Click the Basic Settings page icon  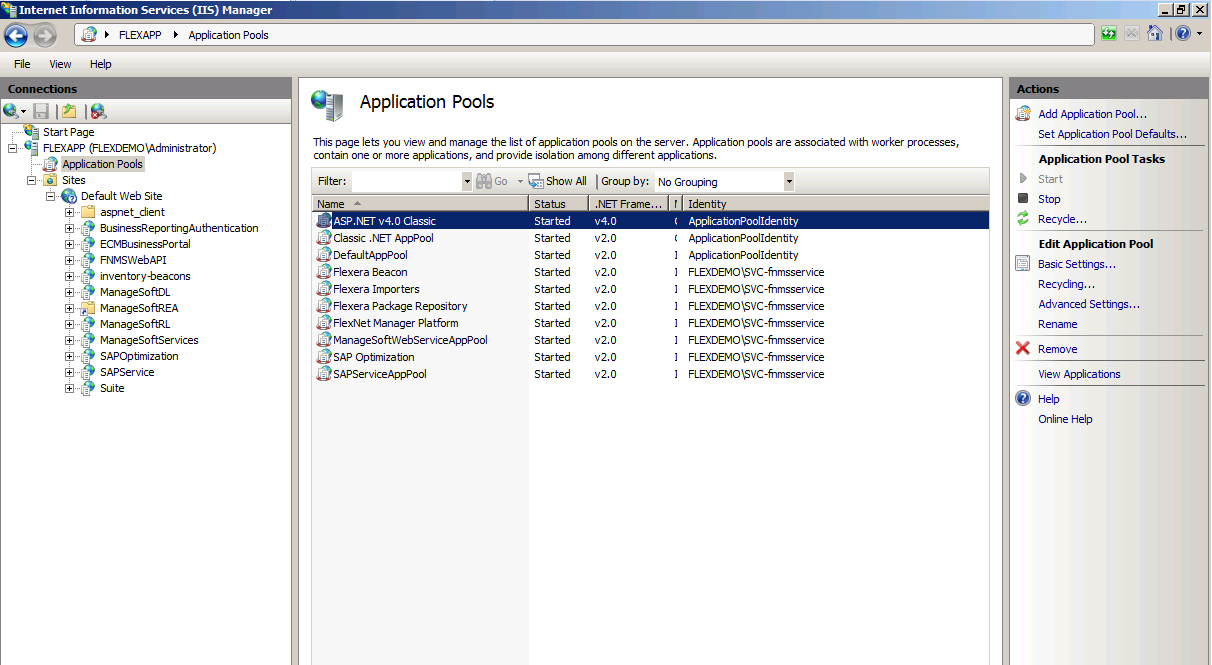pyautogui.click(x=1023, y=264)
